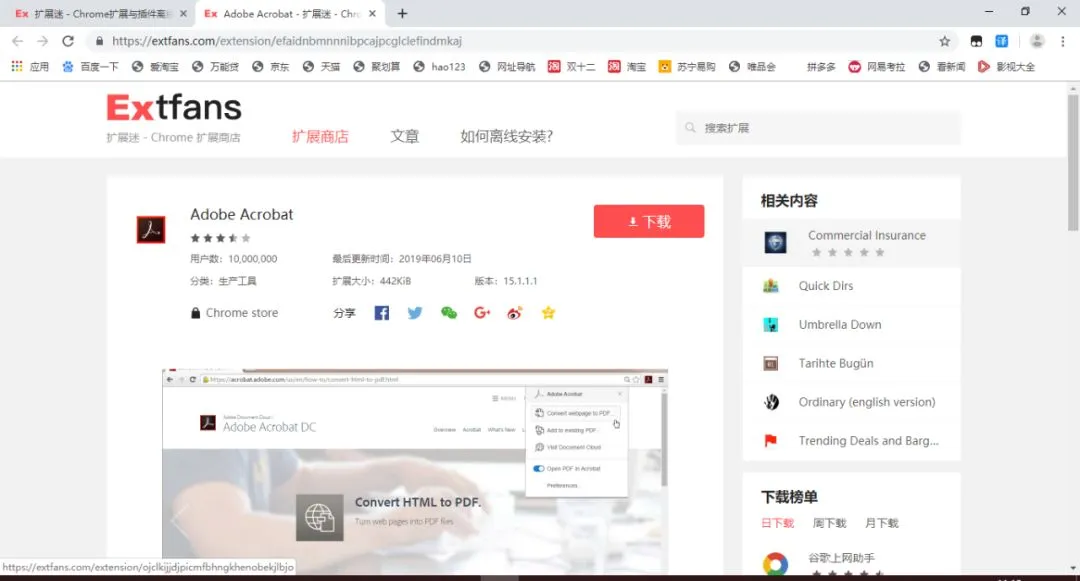Screen dimensions: 1080x581
Task: Click the black extension icon in toolbar
Action: [976, 41]
